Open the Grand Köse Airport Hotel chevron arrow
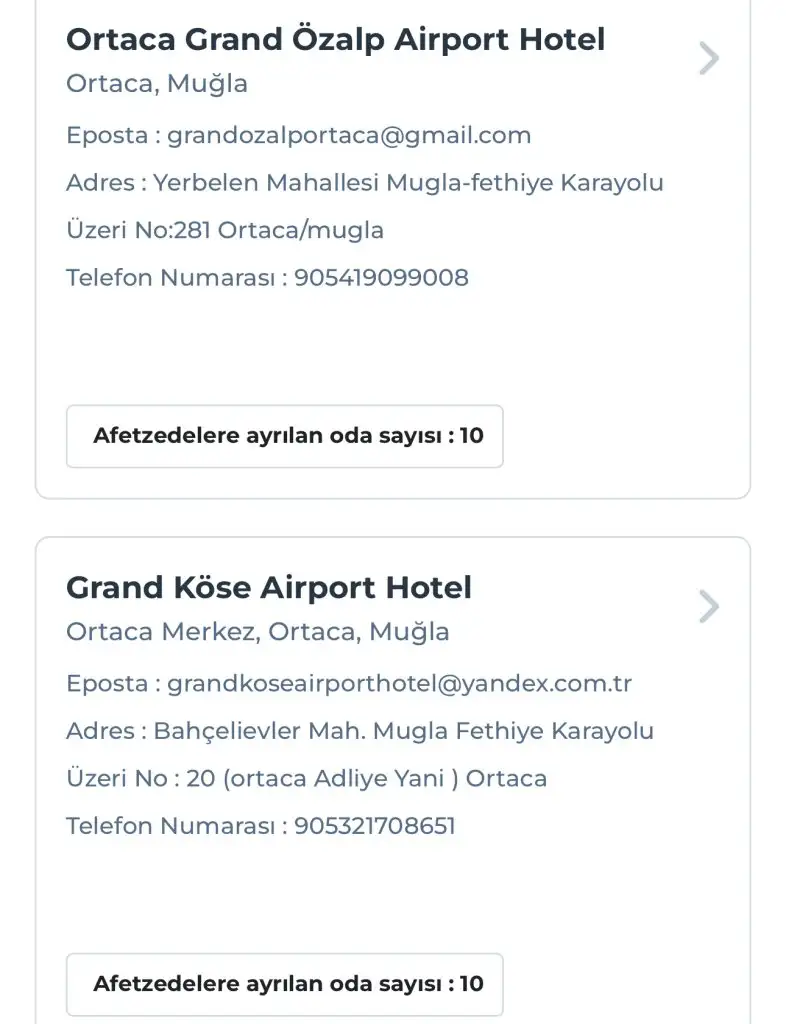 tap(708, 606)
